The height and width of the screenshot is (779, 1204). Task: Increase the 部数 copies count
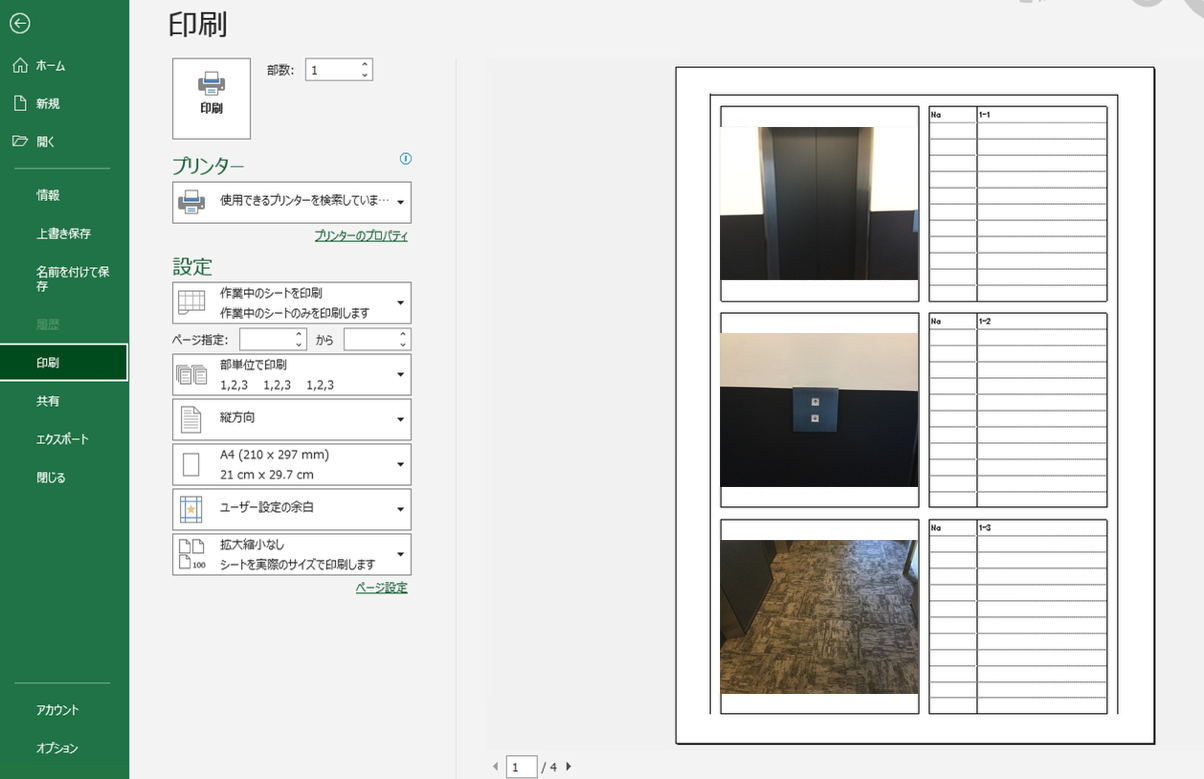click(365, 65)
